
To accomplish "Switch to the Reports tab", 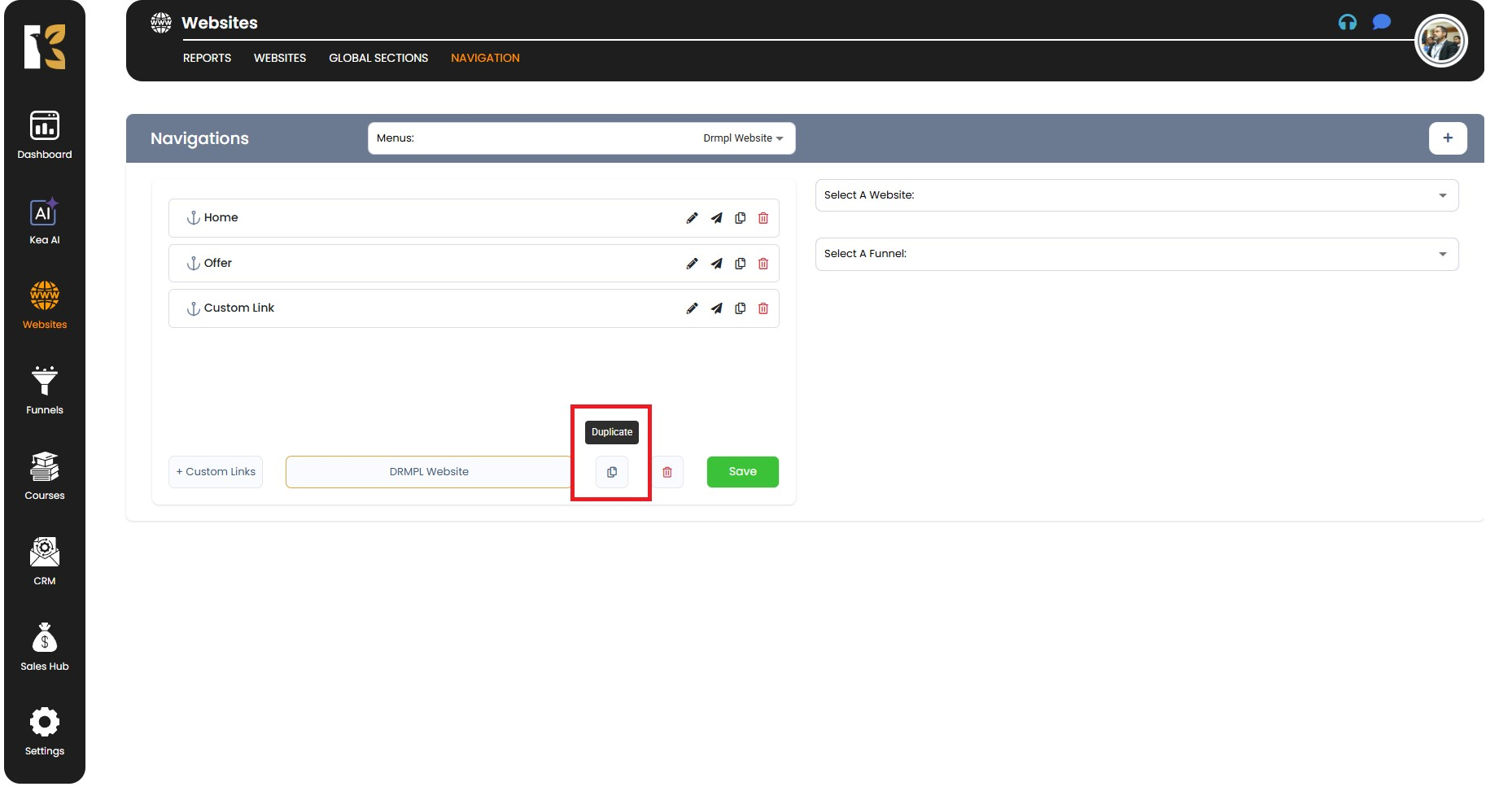I will [x=207, y=58].
